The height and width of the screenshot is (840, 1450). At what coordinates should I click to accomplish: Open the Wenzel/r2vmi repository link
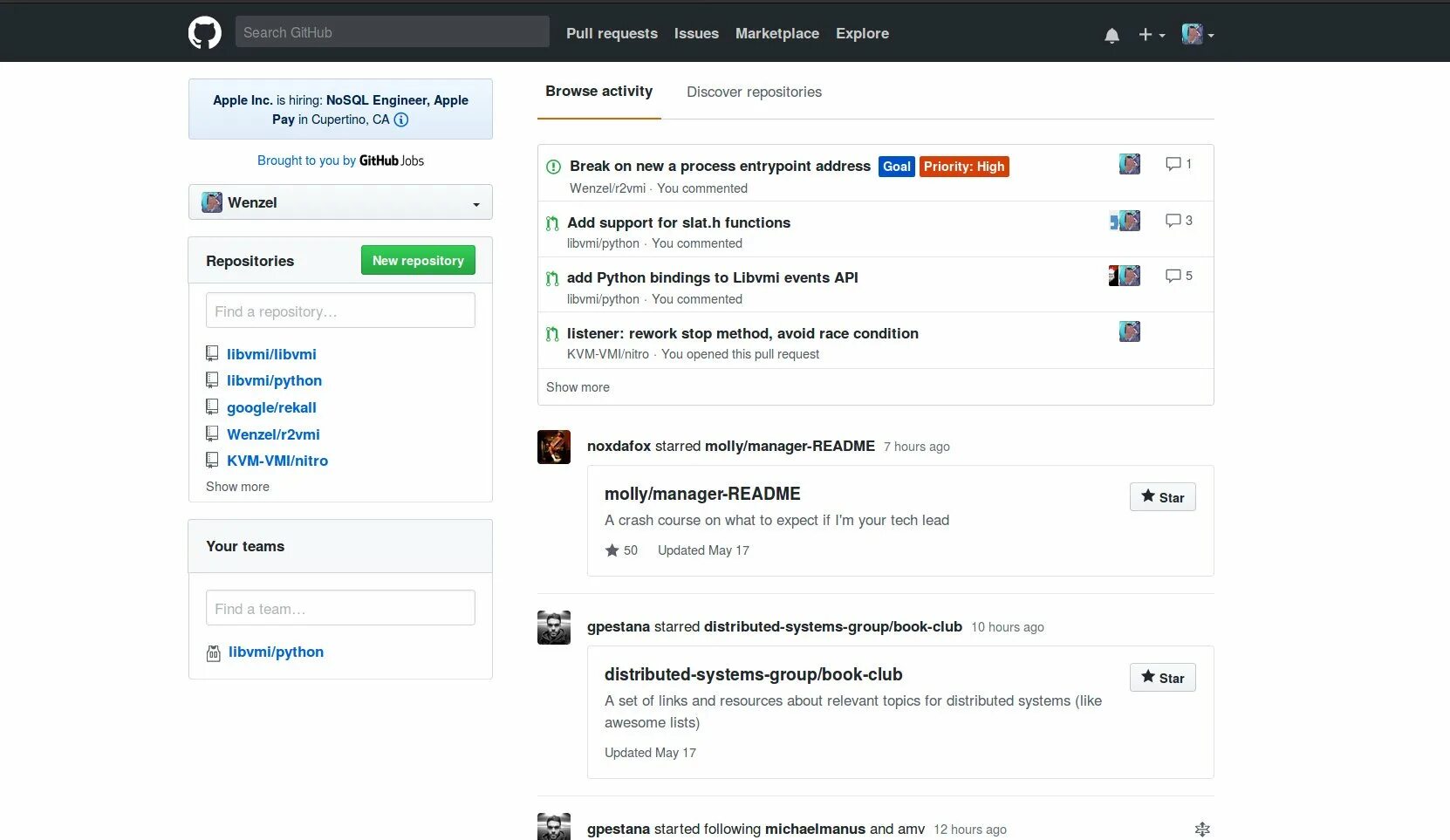point(273,434)
